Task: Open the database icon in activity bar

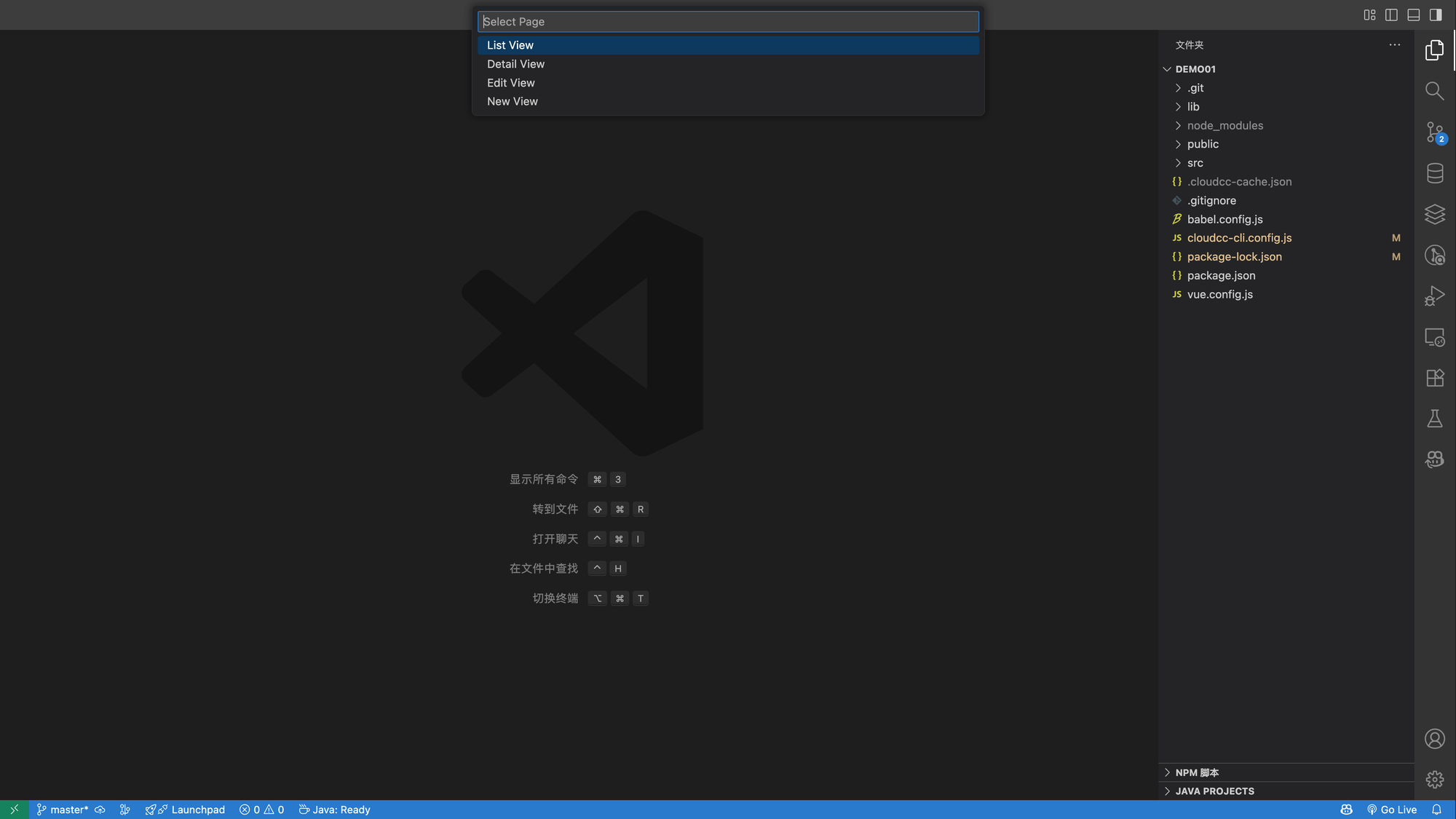Action: (x=1434, y=173)
